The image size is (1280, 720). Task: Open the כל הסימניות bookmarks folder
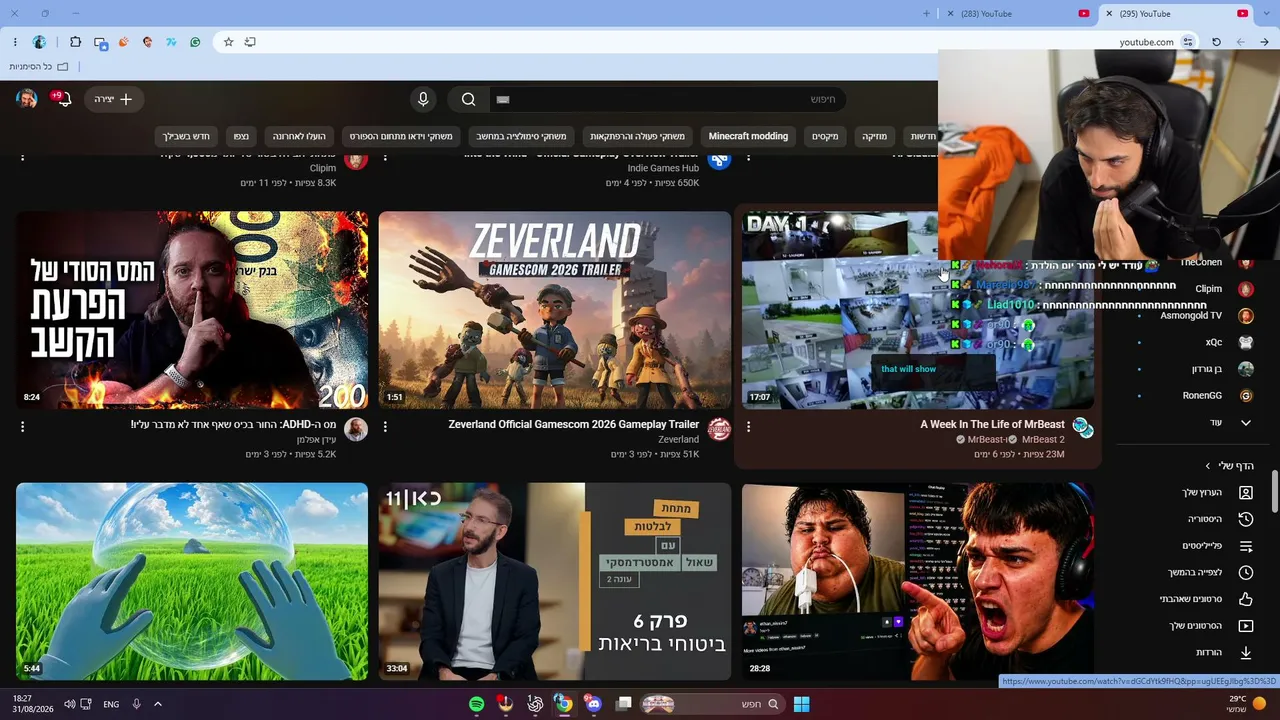point(39,67)
